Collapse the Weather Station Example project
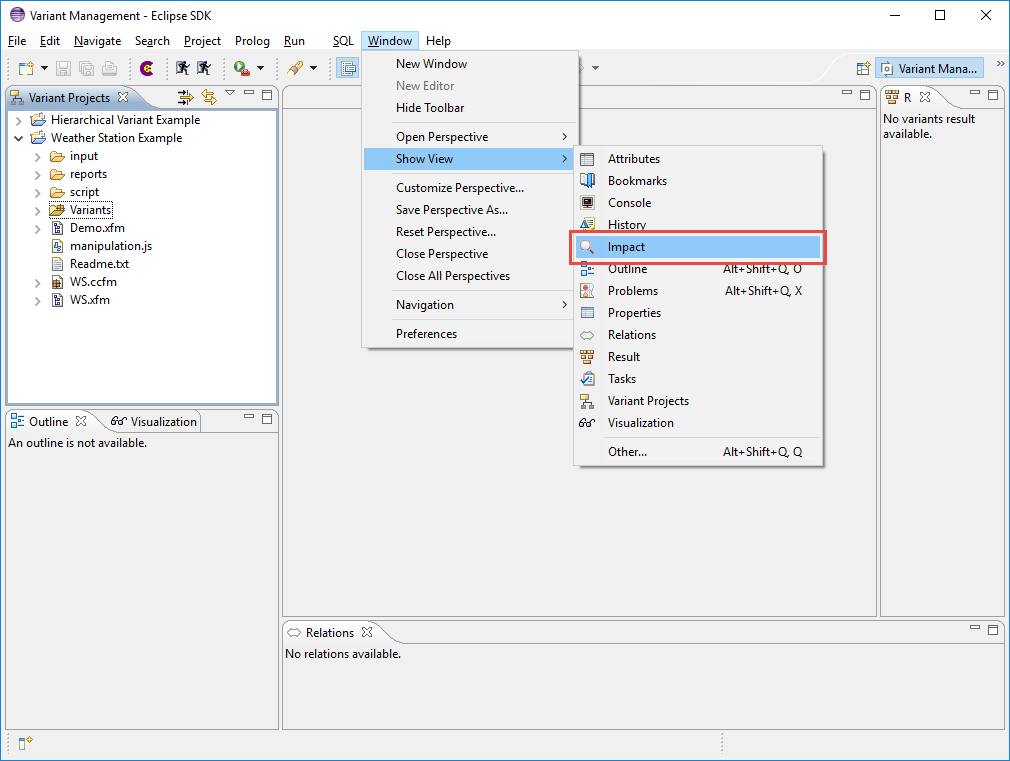Image resolution: width=1010 pixels, height=761 pixels. [19, 139]
